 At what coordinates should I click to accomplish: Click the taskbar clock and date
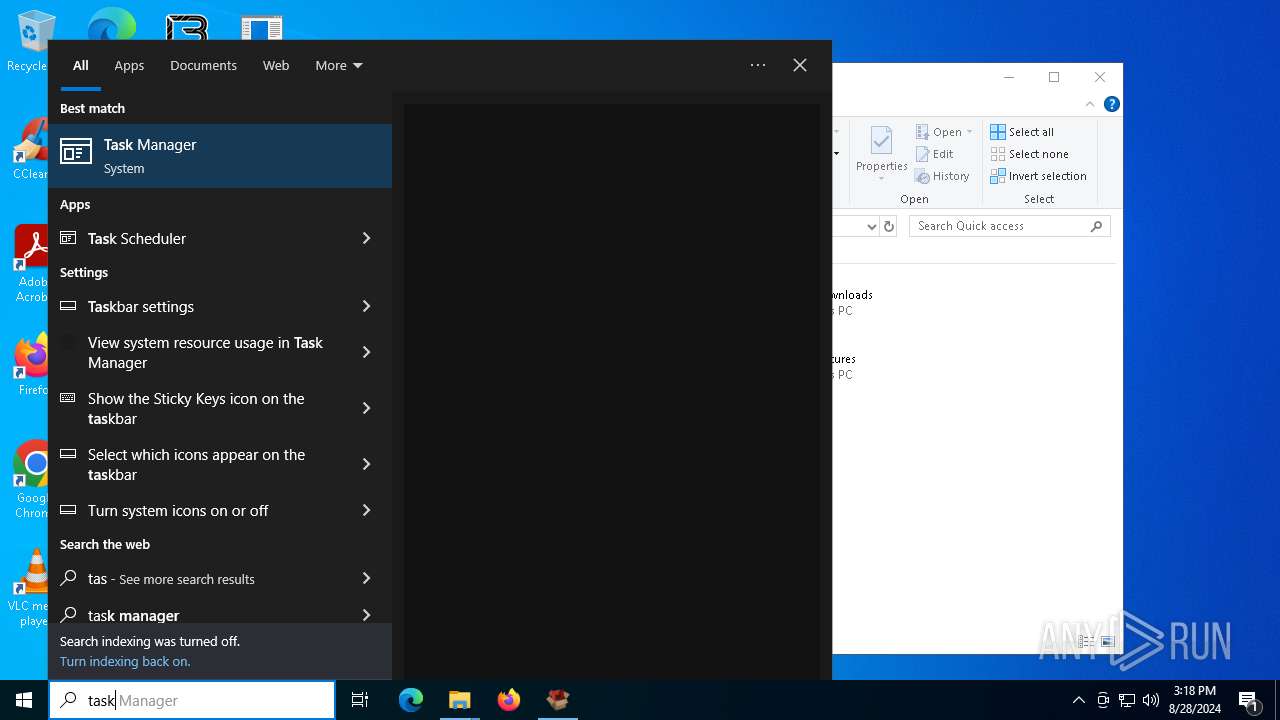click(x=1195, y=700)
